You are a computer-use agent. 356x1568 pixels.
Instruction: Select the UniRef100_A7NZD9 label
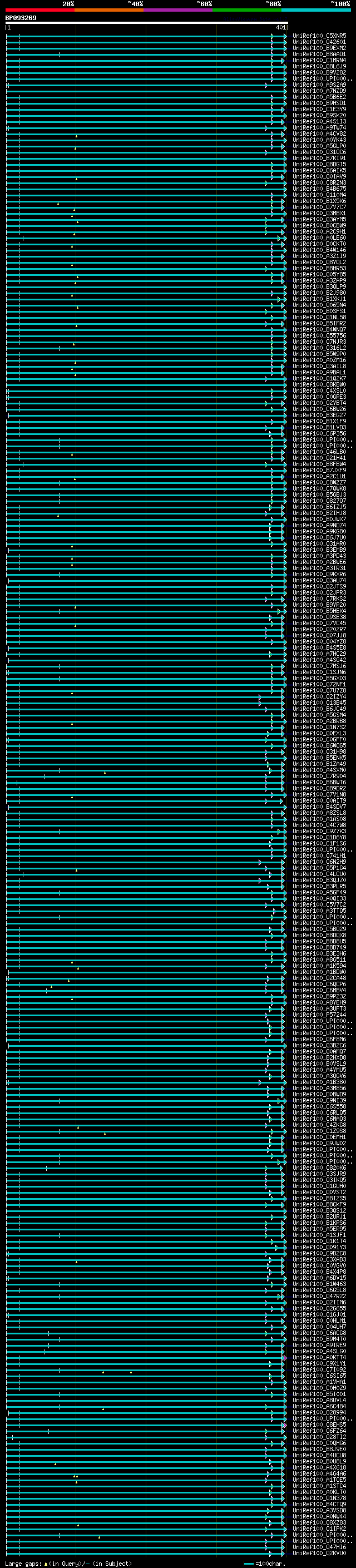319,91
